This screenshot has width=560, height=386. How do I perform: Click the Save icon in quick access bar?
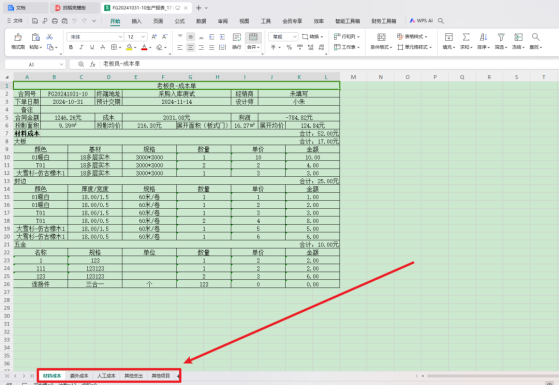coord(35,21)
